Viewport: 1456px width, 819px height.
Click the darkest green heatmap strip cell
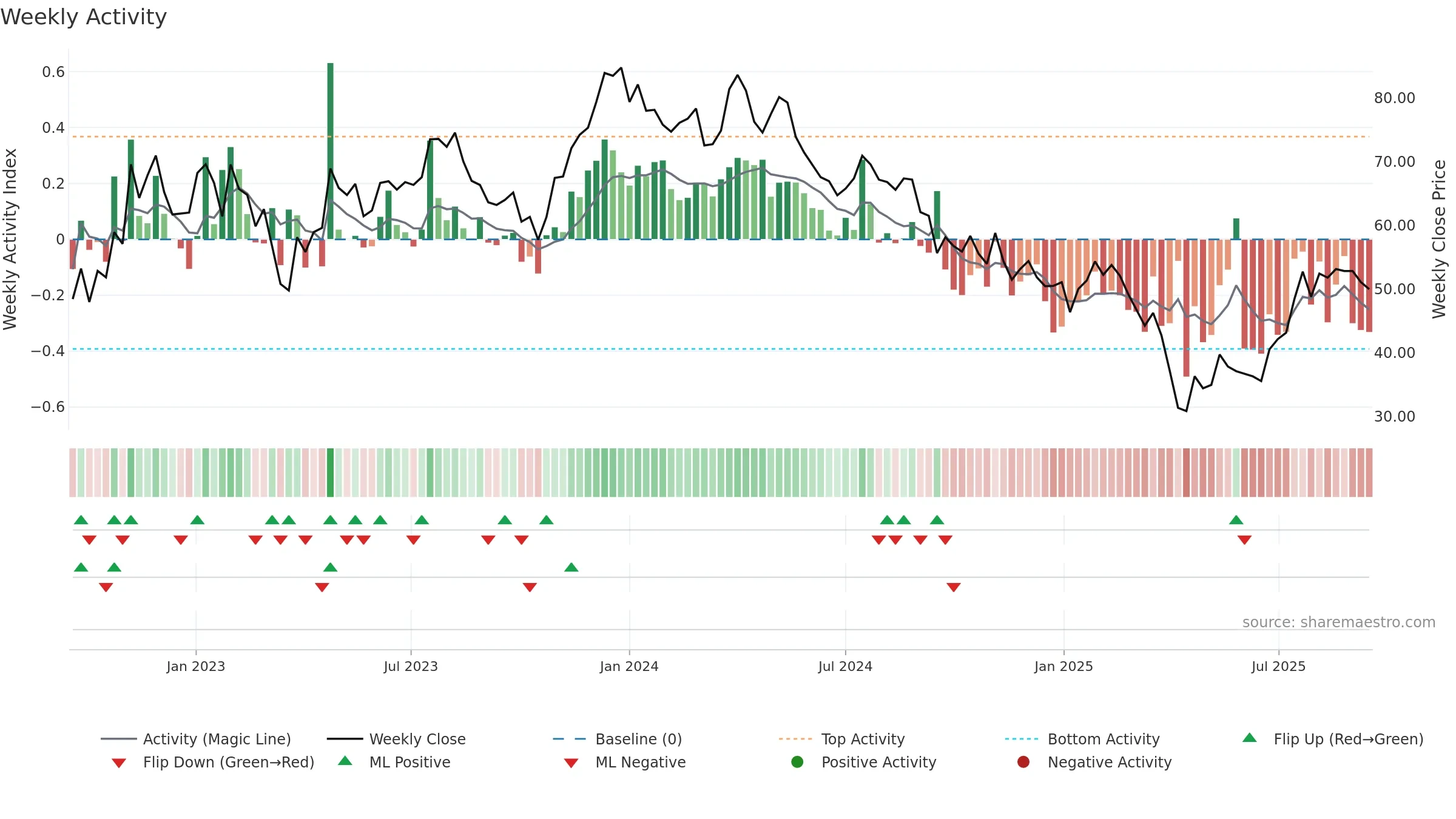point(330,473)
